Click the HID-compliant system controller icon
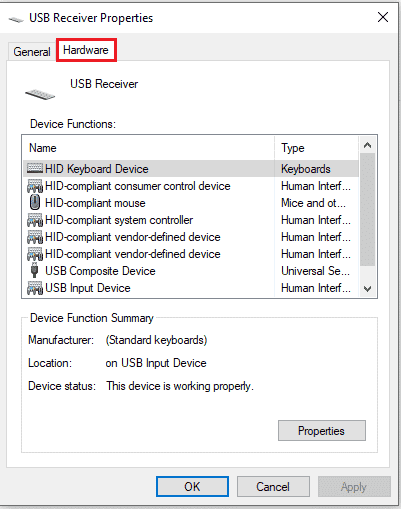The height and width of the screenshot is (509, 401). tap(35, 220)
